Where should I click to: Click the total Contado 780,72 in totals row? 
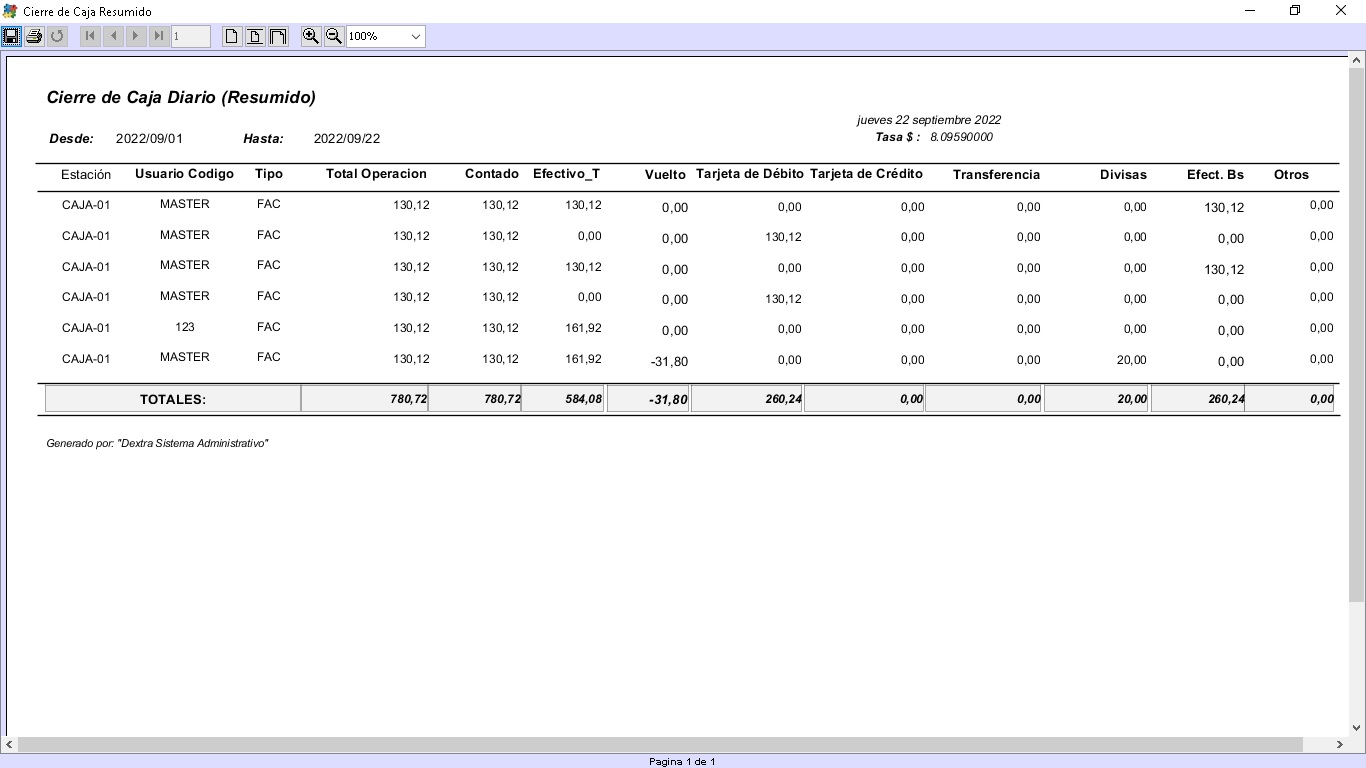[x=502, y=399]
